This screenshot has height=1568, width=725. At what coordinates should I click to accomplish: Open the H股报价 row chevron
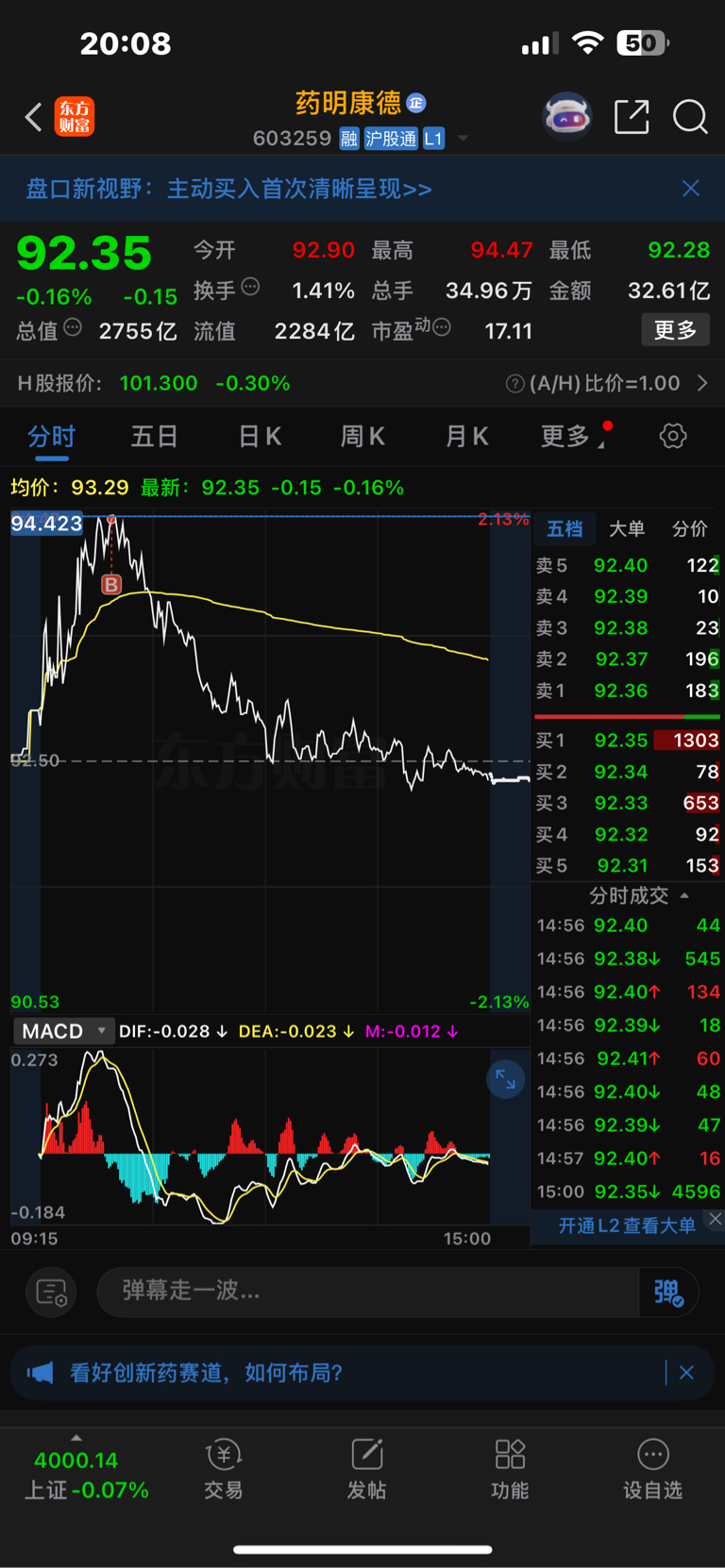tap(702, 383)
